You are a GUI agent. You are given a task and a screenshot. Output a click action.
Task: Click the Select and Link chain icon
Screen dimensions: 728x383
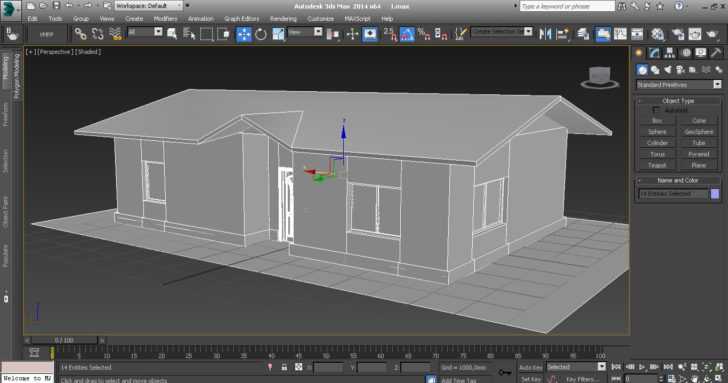[80, 34]
